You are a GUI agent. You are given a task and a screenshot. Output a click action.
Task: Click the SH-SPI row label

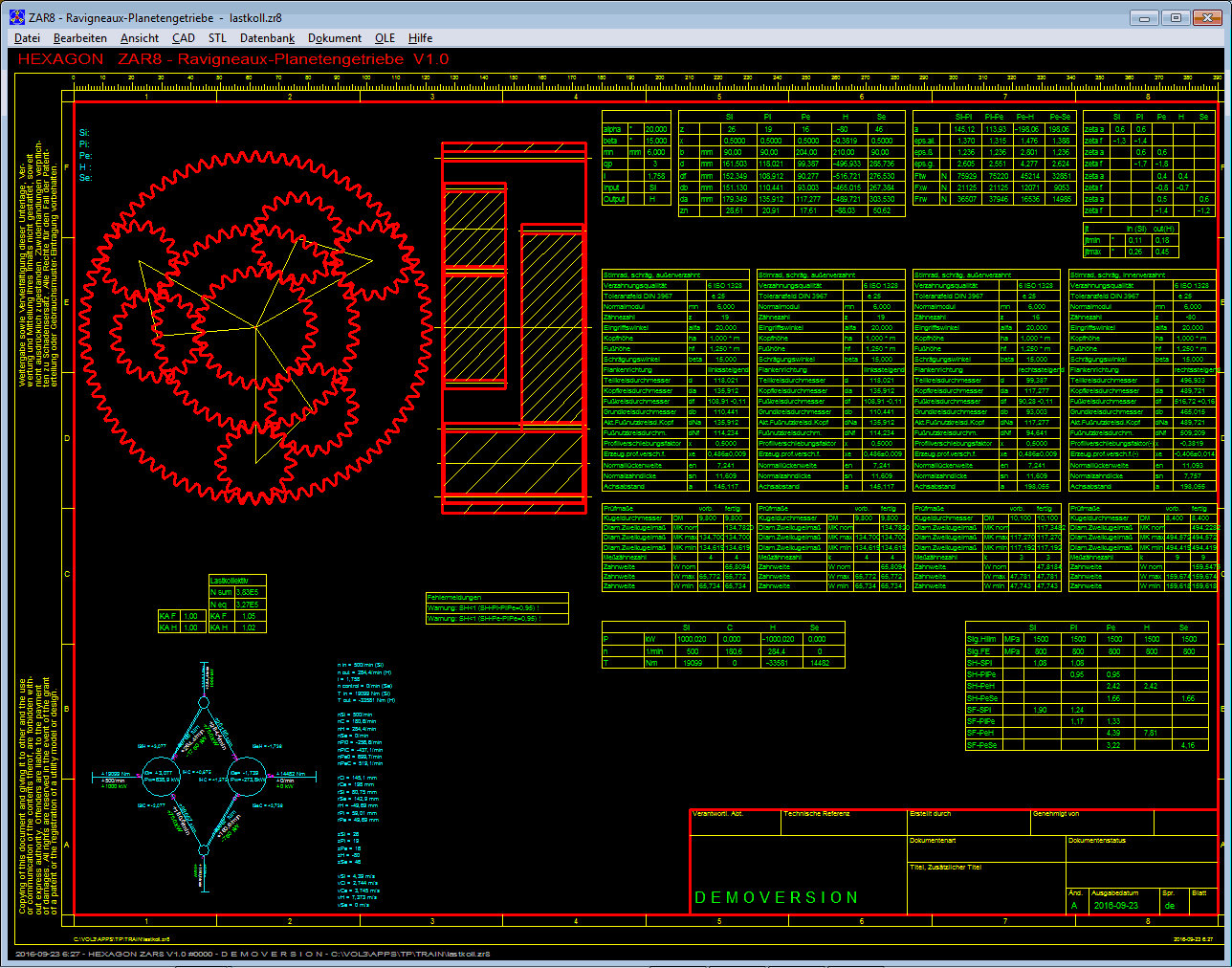point(979,663)
